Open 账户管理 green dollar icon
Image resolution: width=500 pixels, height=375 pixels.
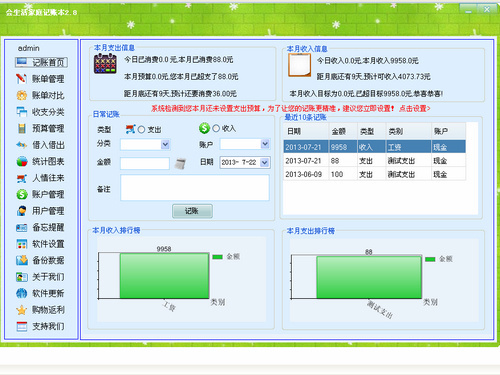22,194
